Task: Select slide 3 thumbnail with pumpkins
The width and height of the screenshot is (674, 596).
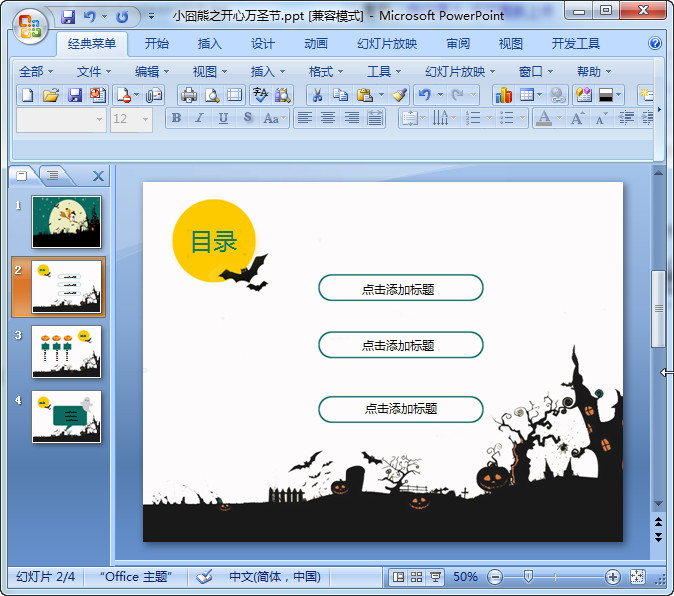Action: click(x=67, y=351)
